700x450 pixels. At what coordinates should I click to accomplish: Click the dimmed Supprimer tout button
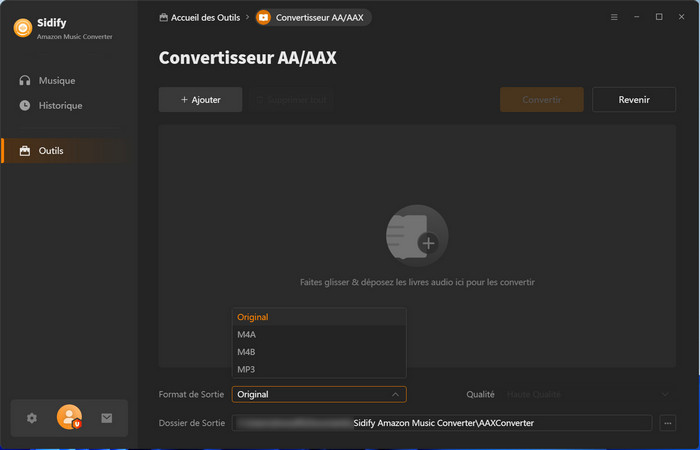pyautogui.click(x=292, y=100)
